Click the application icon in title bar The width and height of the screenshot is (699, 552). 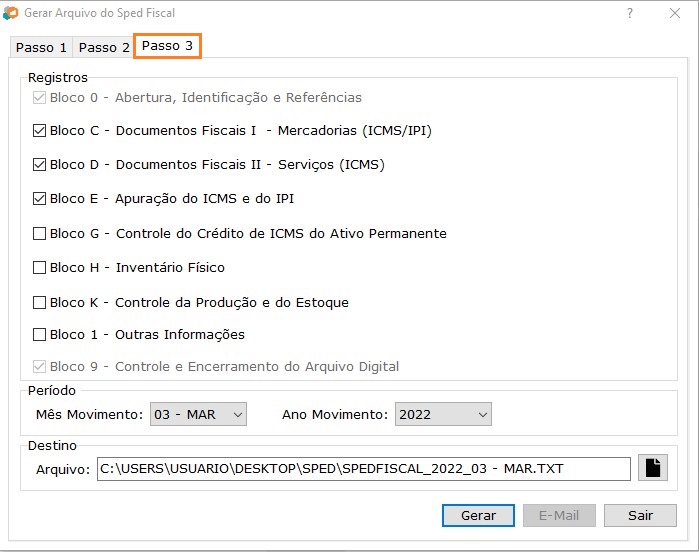[x=11, y=14]
